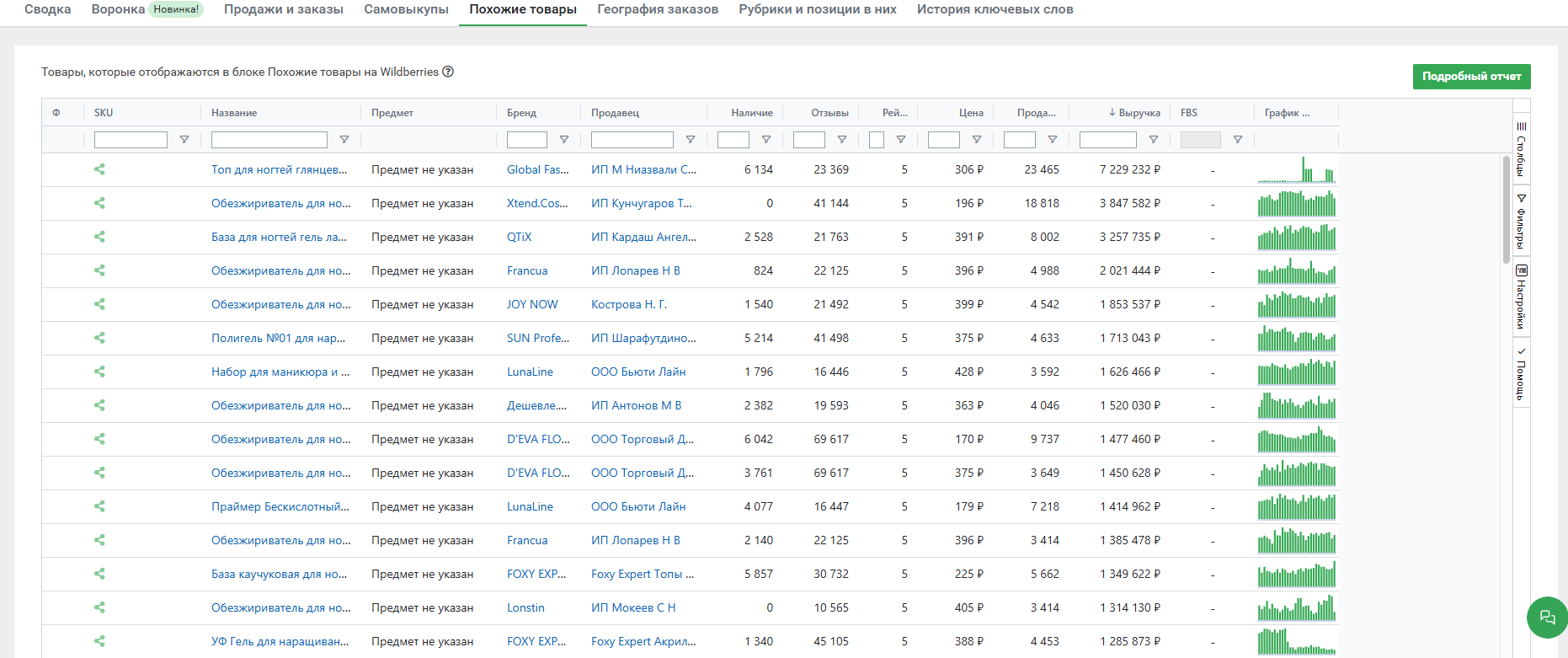The height and width of the screenshot is (658, 1568).
Task: Focus SKU filter input field
Action: [x=131, y=140]
